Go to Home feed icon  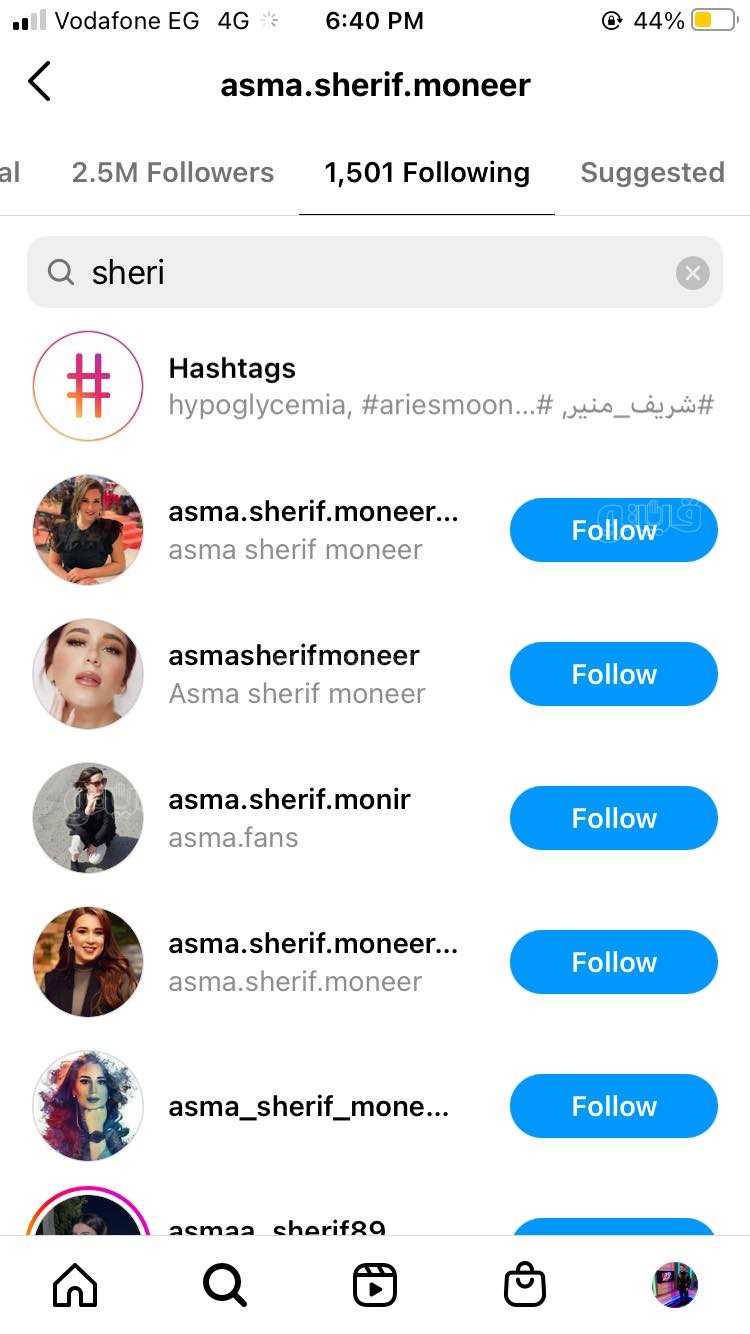[x=75, y=1285]
